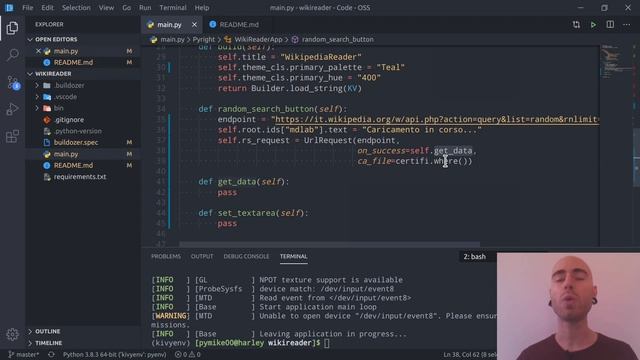This screenshot has height=360, width=640.
Task: Switch to the Debug Console tab
Action: click(x=246, y=256)
